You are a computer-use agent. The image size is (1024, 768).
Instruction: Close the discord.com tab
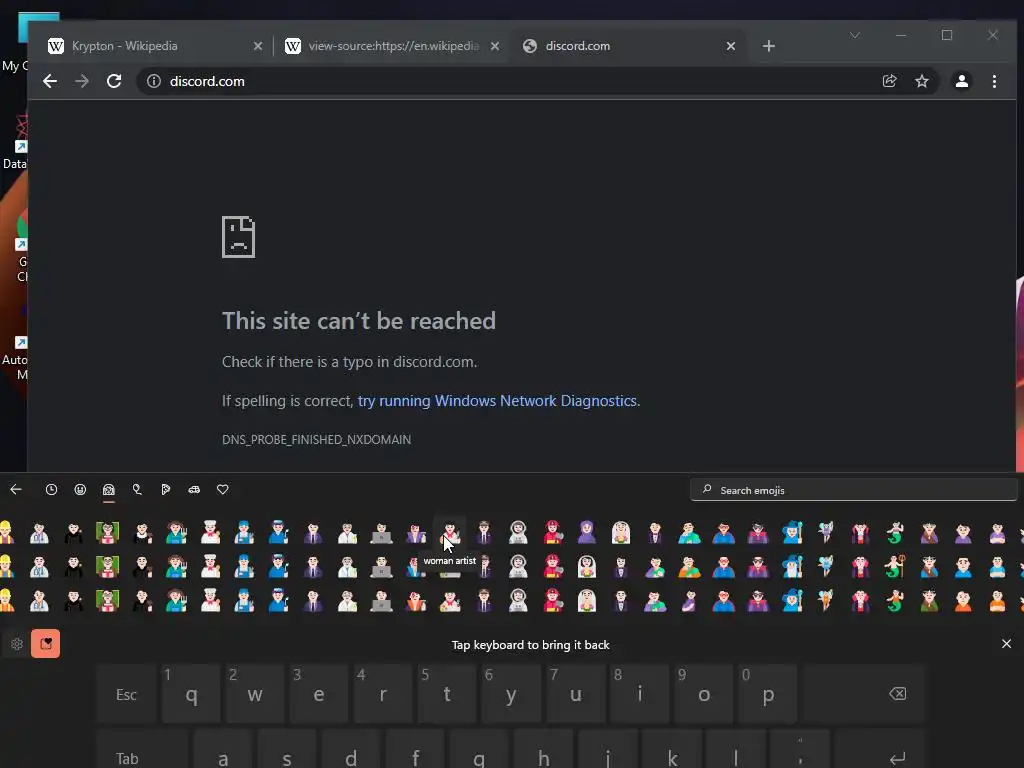click(x=731, y=46)
